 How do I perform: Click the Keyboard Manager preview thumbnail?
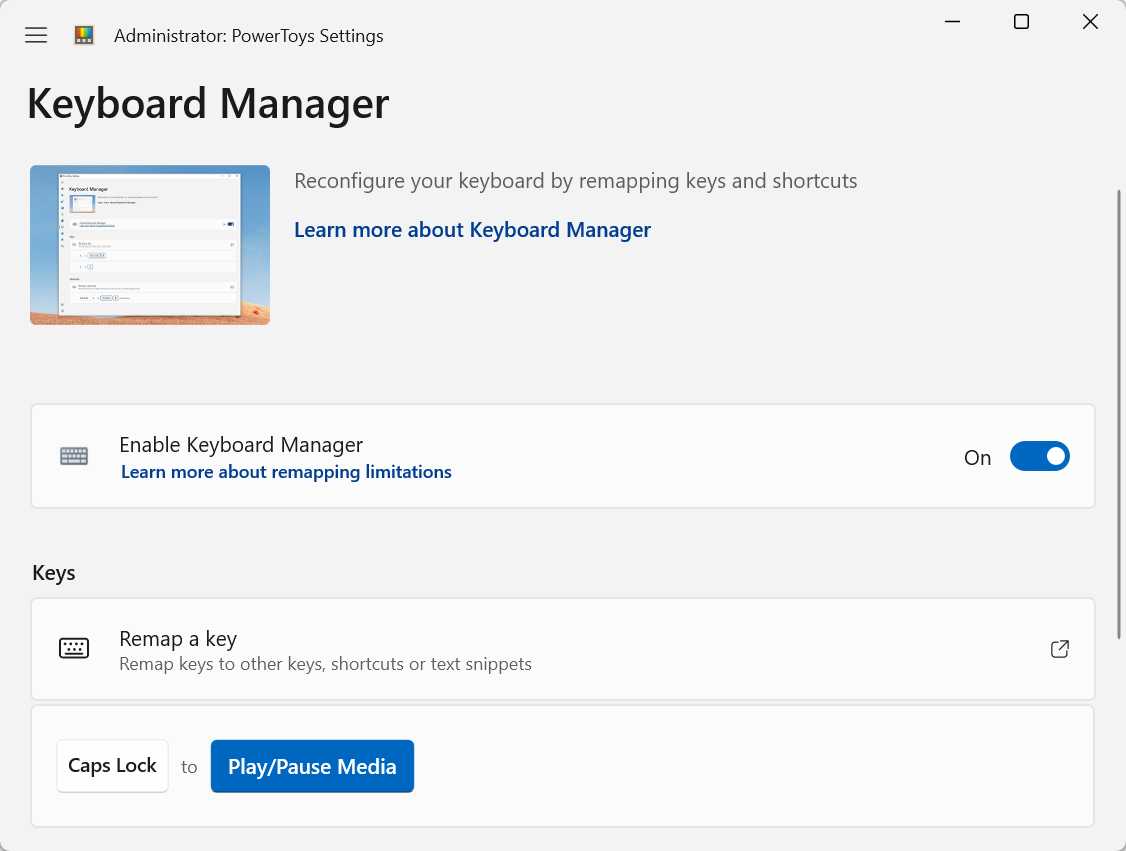click(150, 245)
